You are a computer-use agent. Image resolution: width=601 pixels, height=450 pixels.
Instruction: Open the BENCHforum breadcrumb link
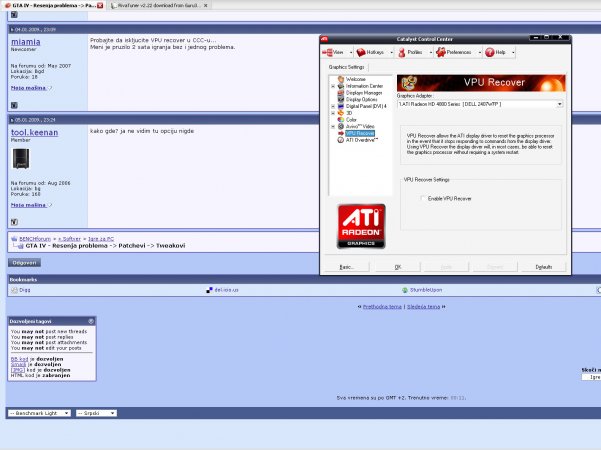coord(35,239)
